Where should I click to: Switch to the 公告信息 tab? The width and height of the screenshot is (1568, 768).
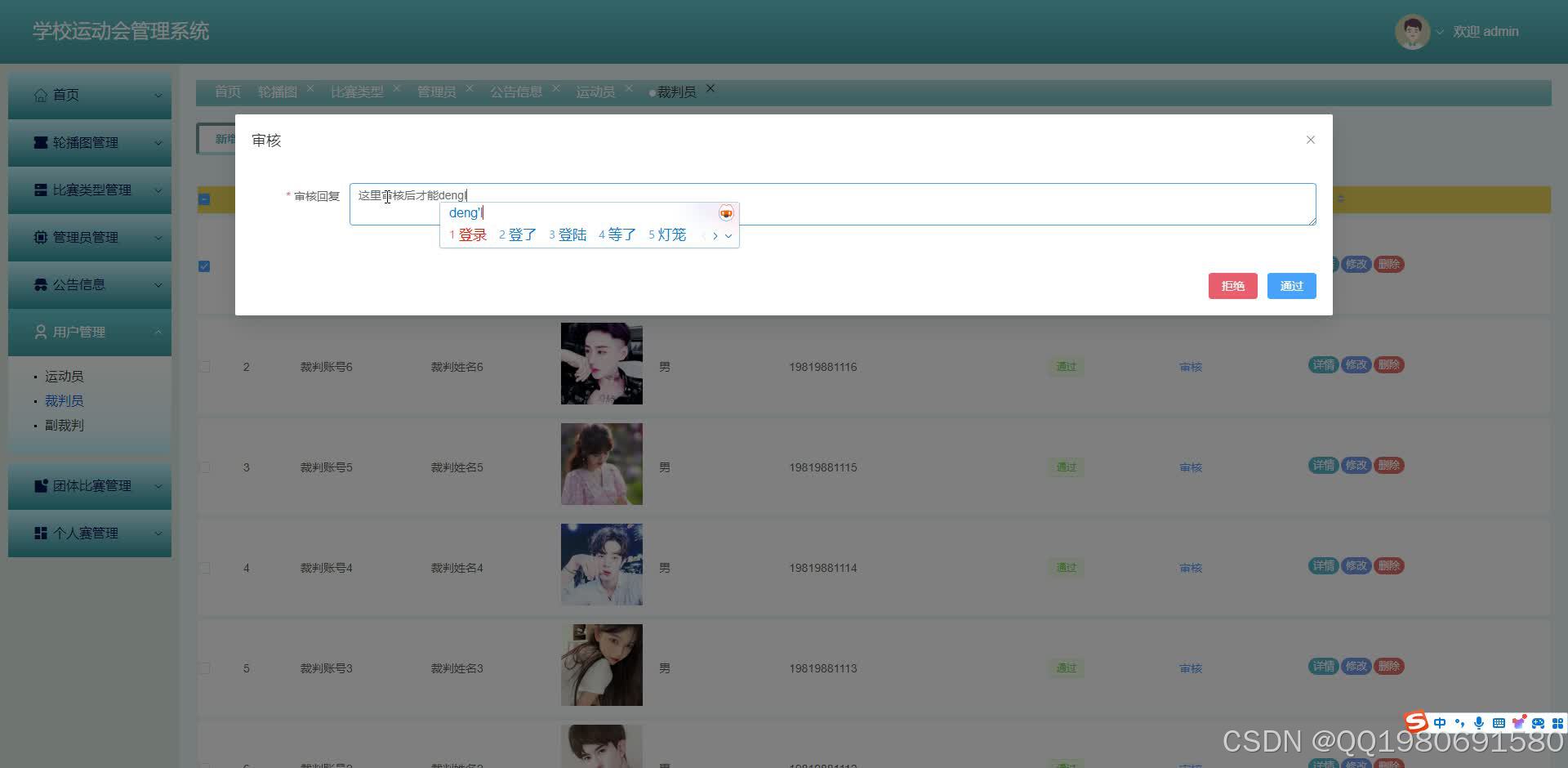(x=516, y=92)
